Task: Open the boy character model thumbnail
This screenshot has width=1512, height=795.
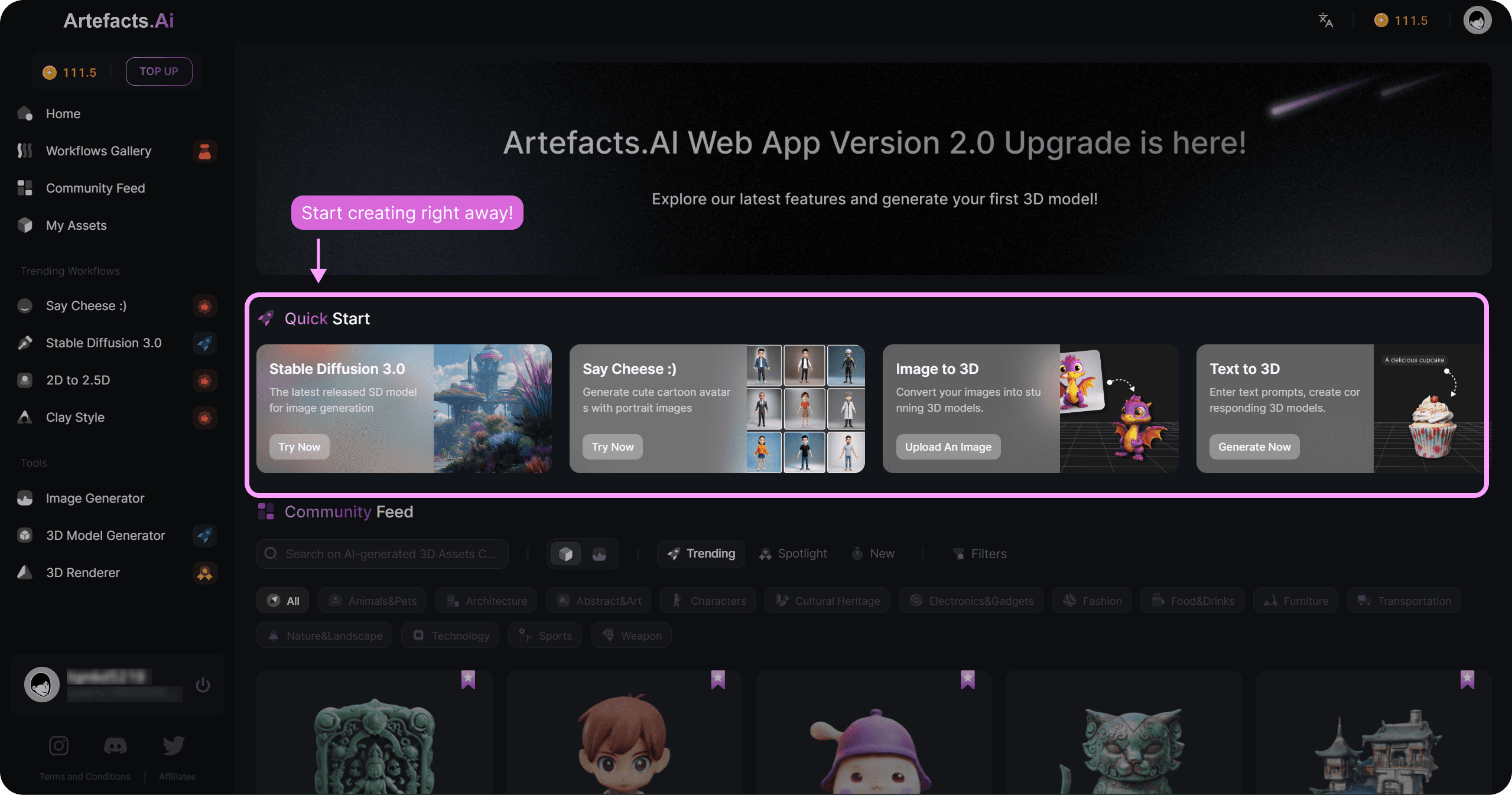Action: pyautogui.click(x=625, y=733)
